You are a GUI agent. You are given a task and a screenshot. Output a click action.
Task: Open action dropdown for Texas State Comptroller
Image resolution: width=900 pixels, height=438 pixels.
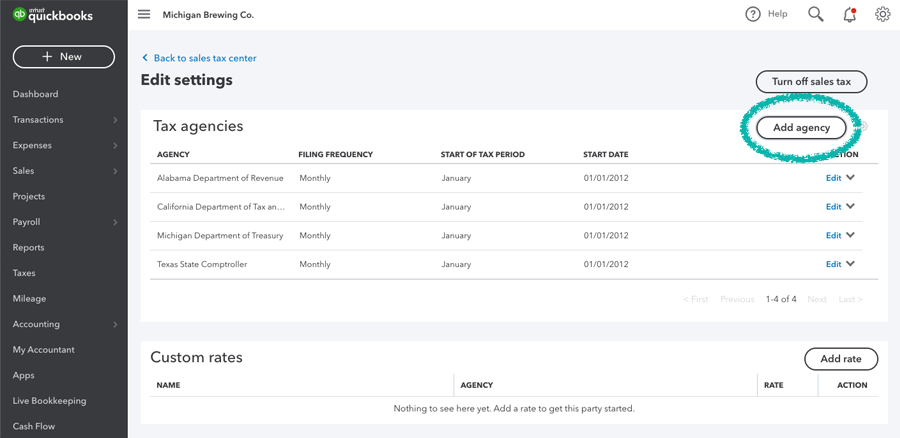pos(851,264)
